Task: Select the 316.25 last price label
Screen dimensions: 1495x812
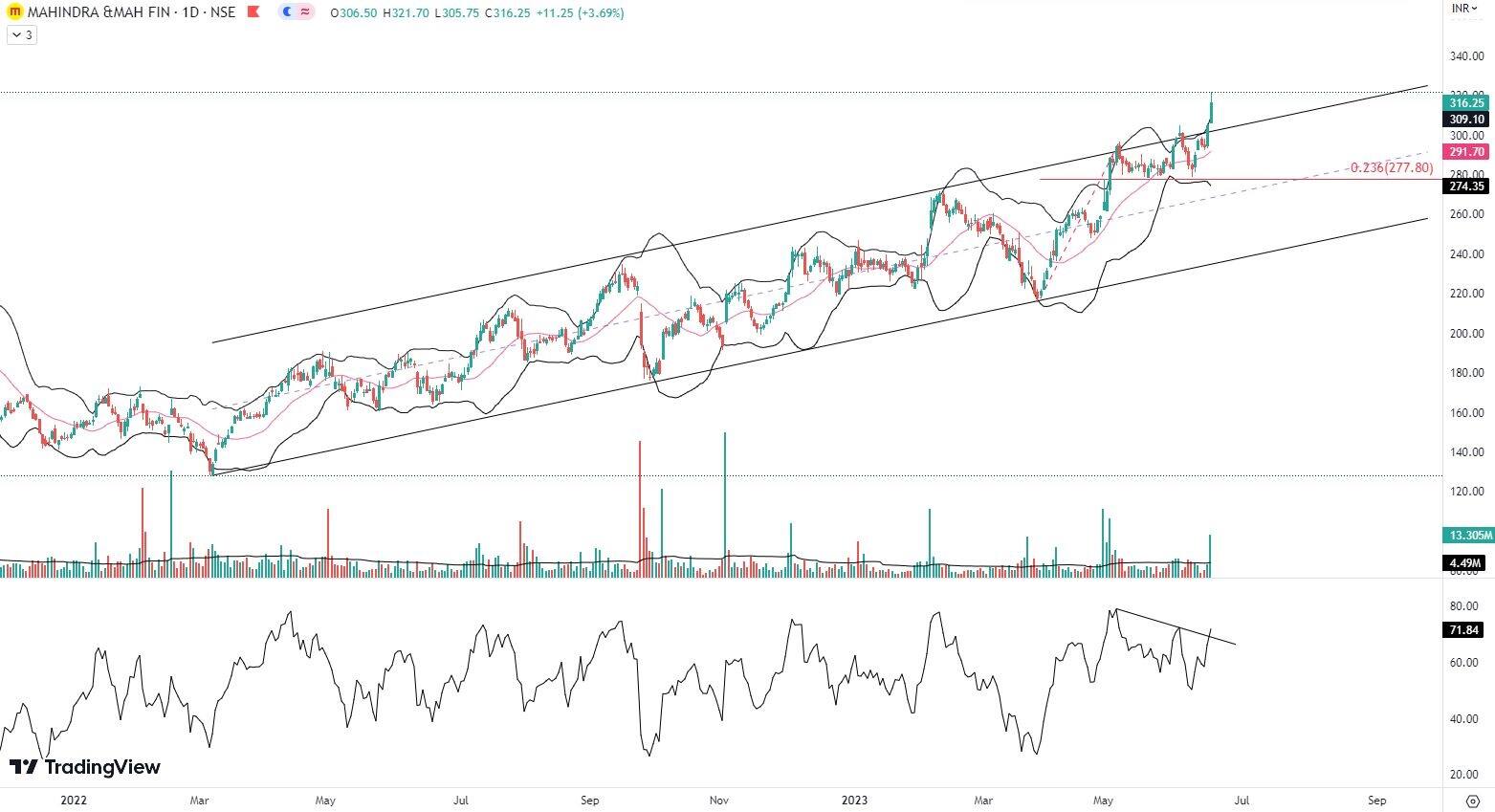Action: coord(1466,103)
